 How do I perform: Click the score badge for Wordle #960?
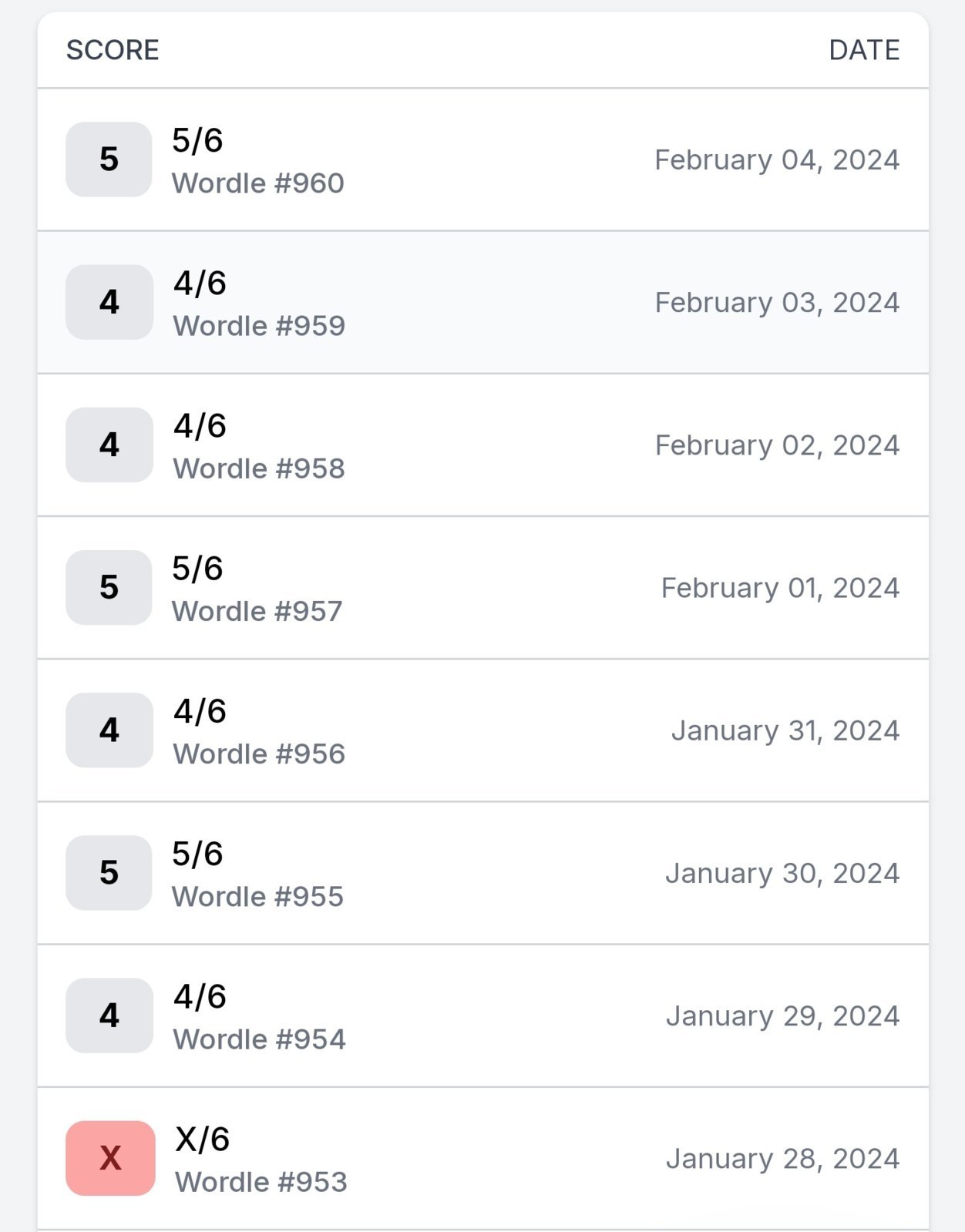pos(109,159)
